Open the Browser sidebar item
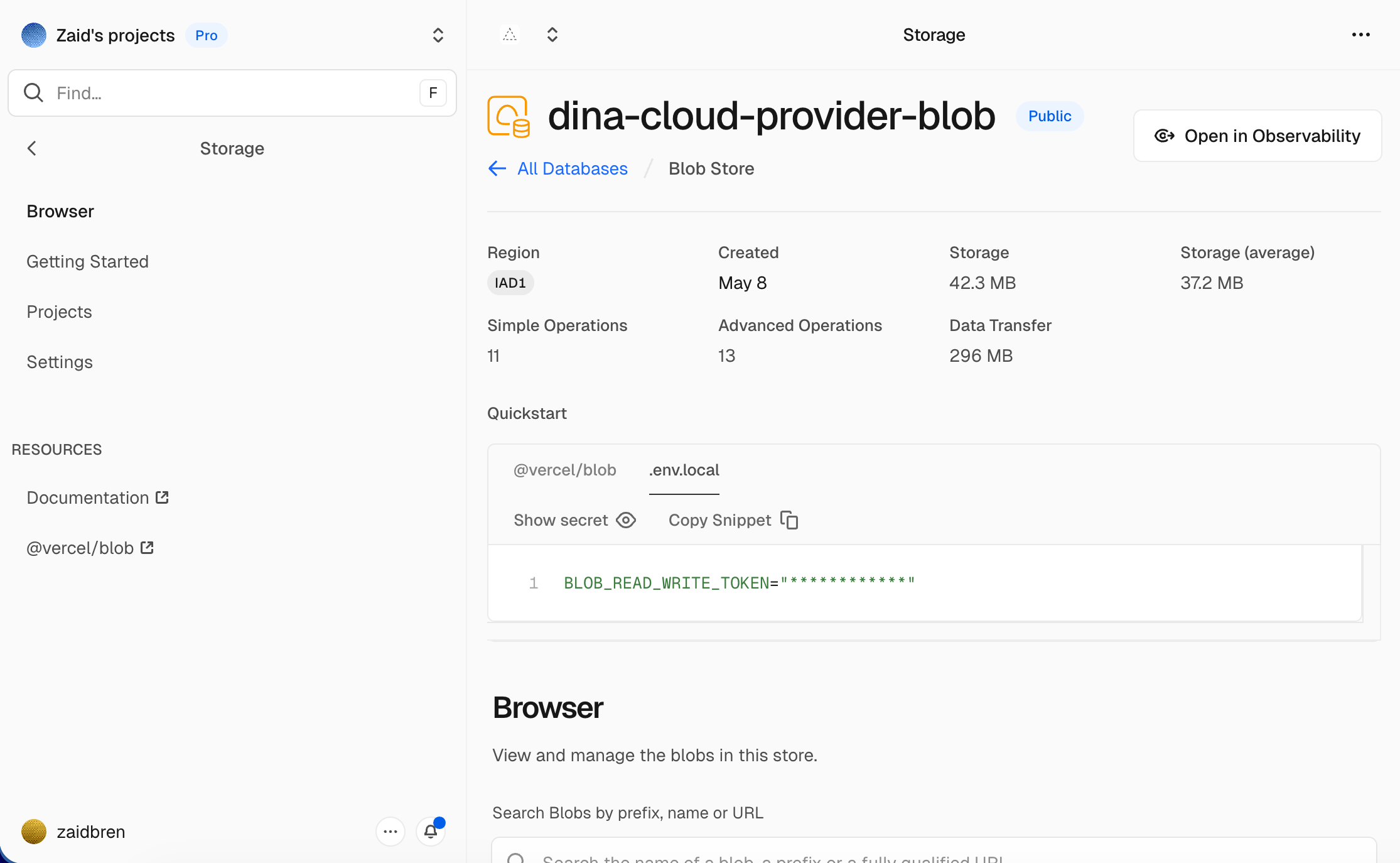The height and width of the screenshot is (863, 1400). [x=60, y=211]
